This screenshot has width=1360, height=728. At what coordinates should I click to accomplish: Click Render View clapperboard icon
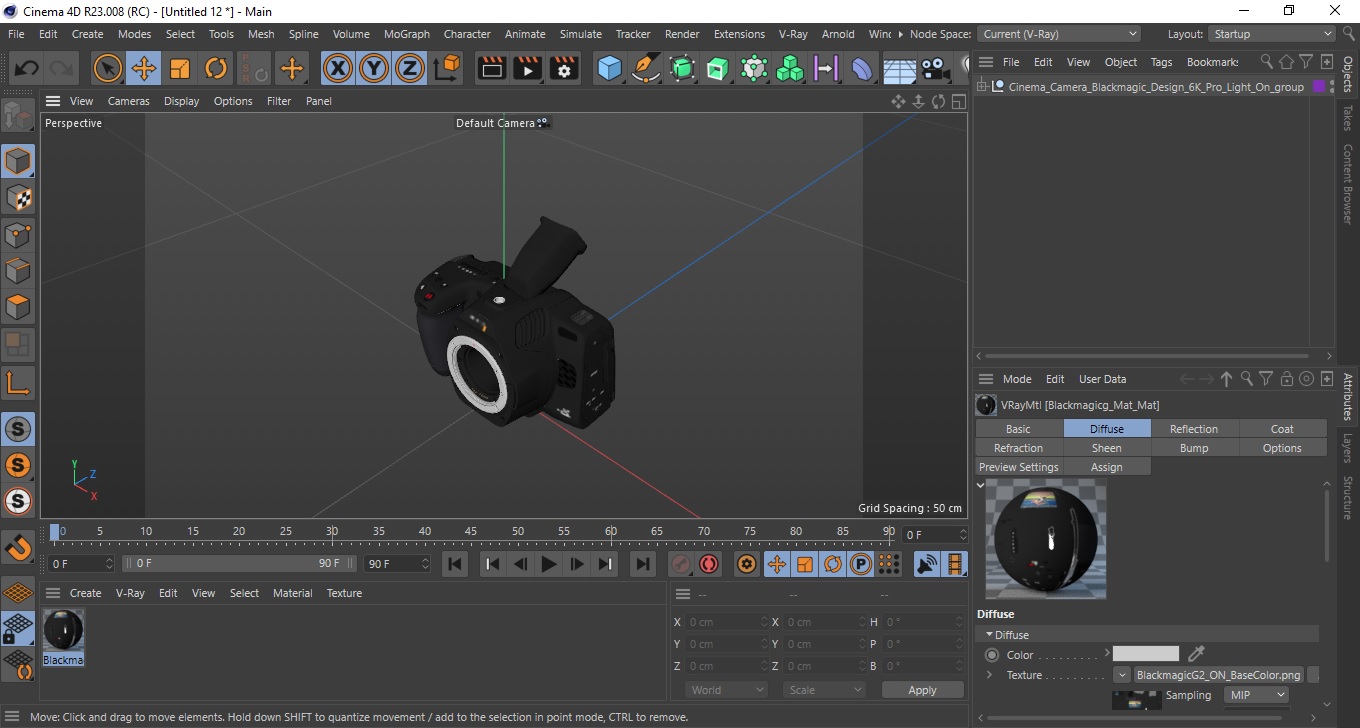pyautogui.click(x=492, y=69)
